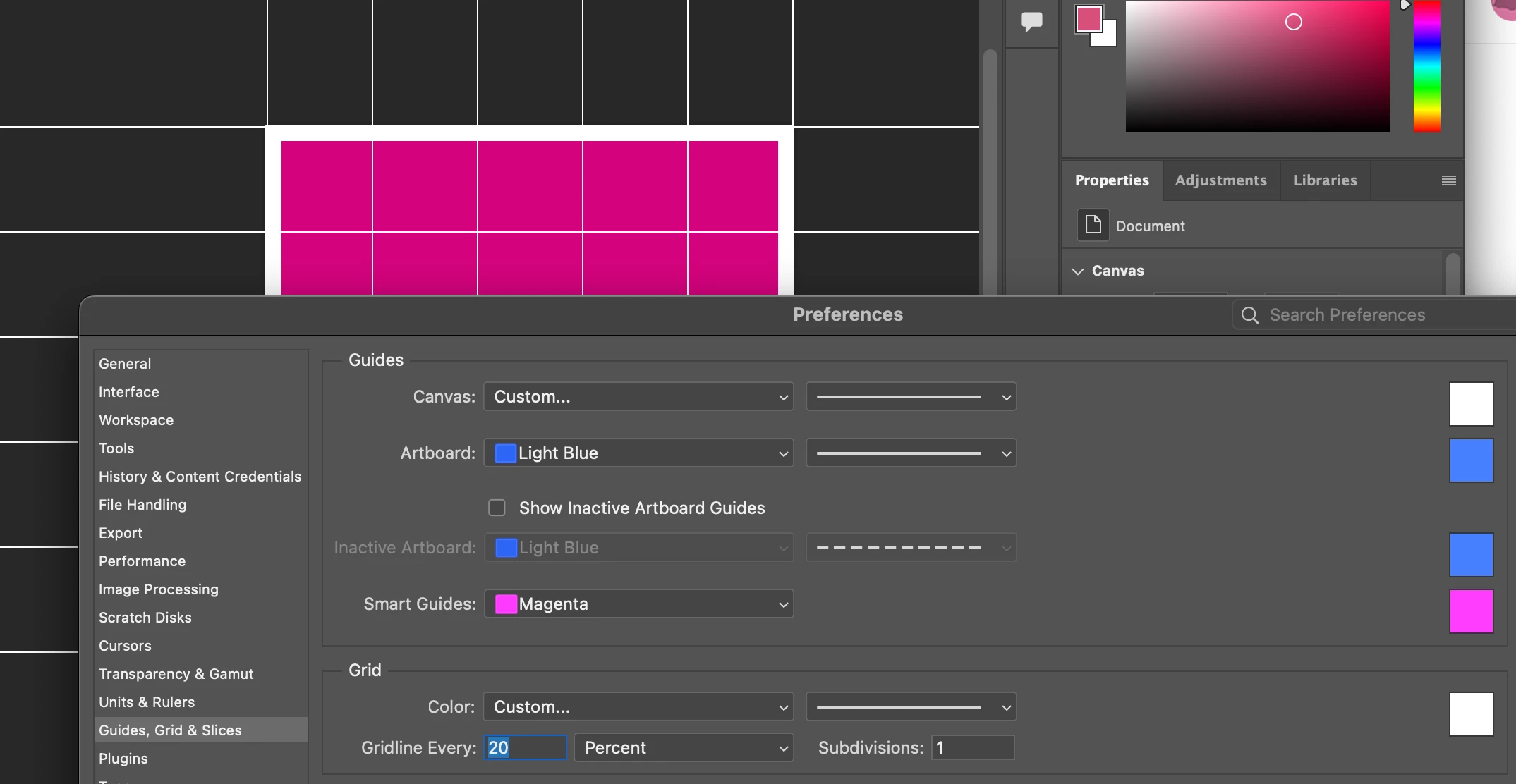Viewport: 1516px width, 784px height.
Task: Click the magenta Smart Guides color swatch
Action: pos(1471,611)
